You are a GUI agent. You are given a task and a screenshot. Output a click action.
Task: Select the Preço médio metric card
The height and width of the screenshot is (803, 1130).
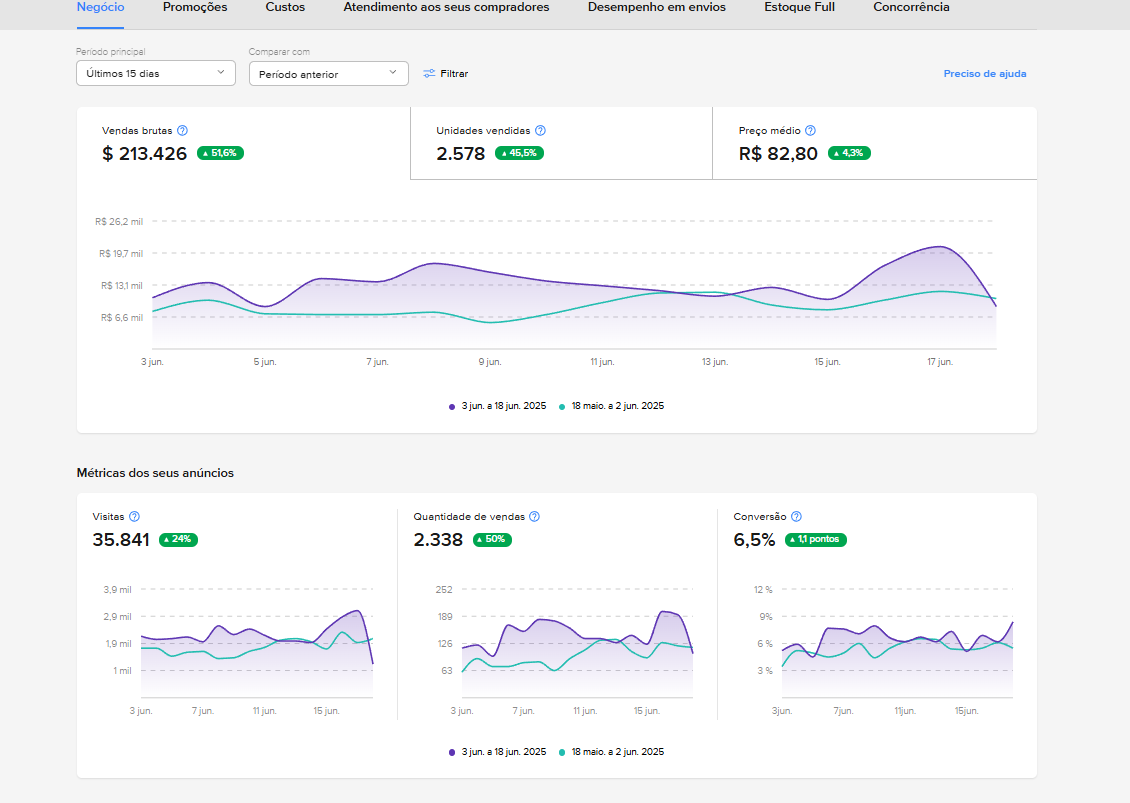point(874,143)
